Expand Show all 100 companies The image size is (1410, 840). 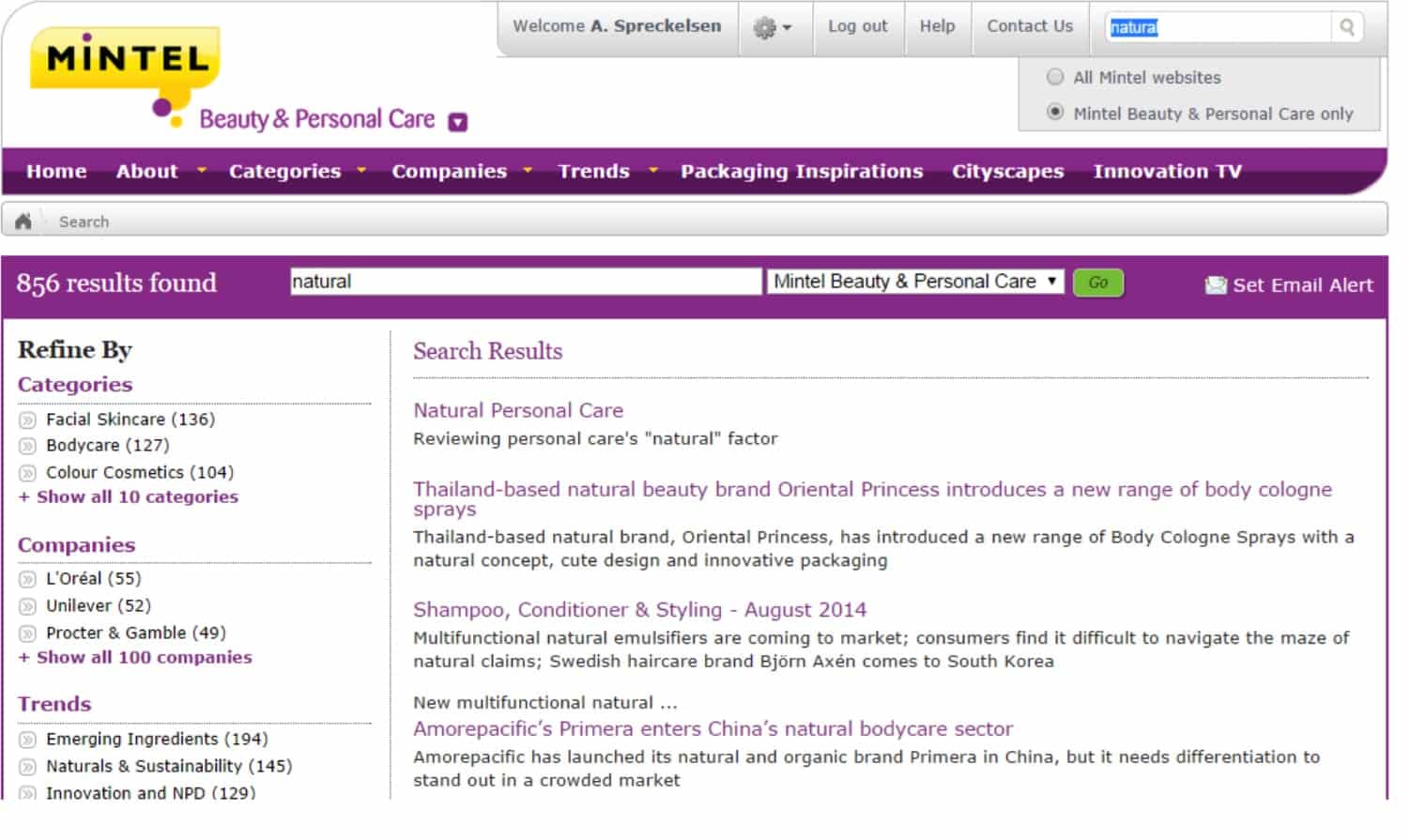[135, 658]
